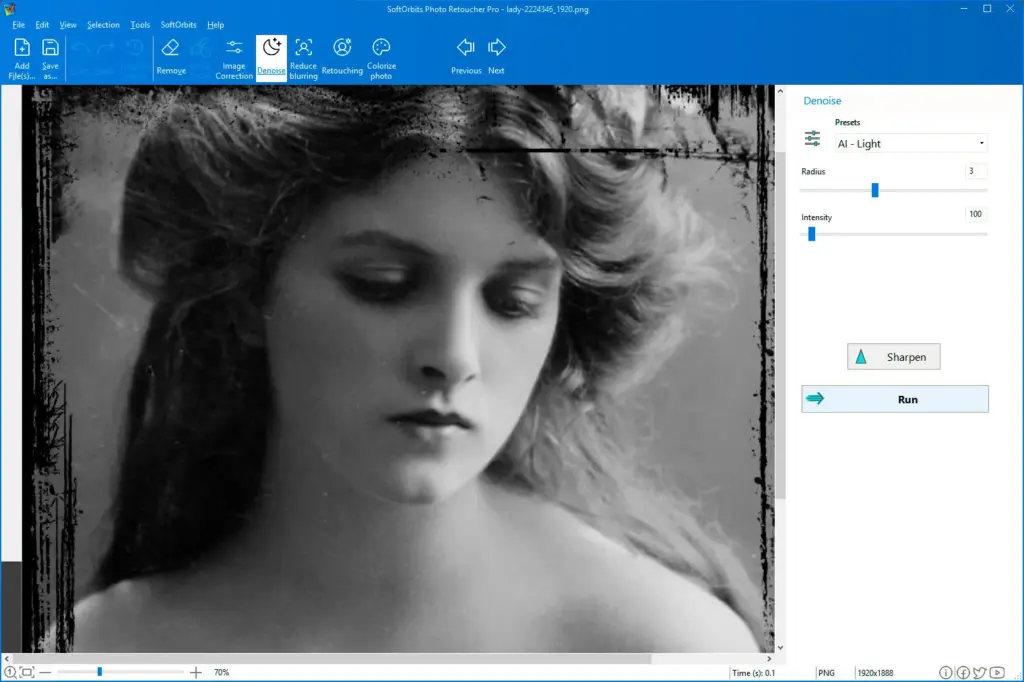Open the AI - Light presets dropdown
The height and width of the screenshot is (682, 1024).
(909, 143)
